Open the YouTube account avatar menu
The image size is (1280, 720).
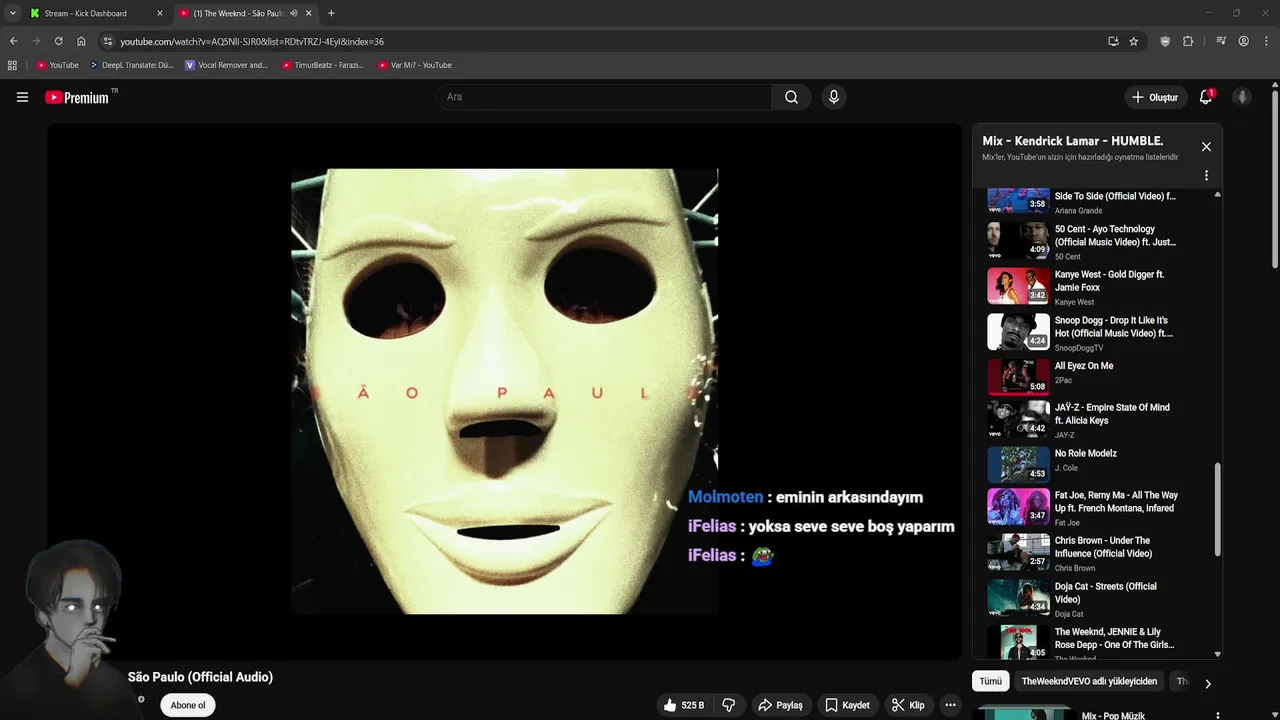click(x=1242, y=97)
